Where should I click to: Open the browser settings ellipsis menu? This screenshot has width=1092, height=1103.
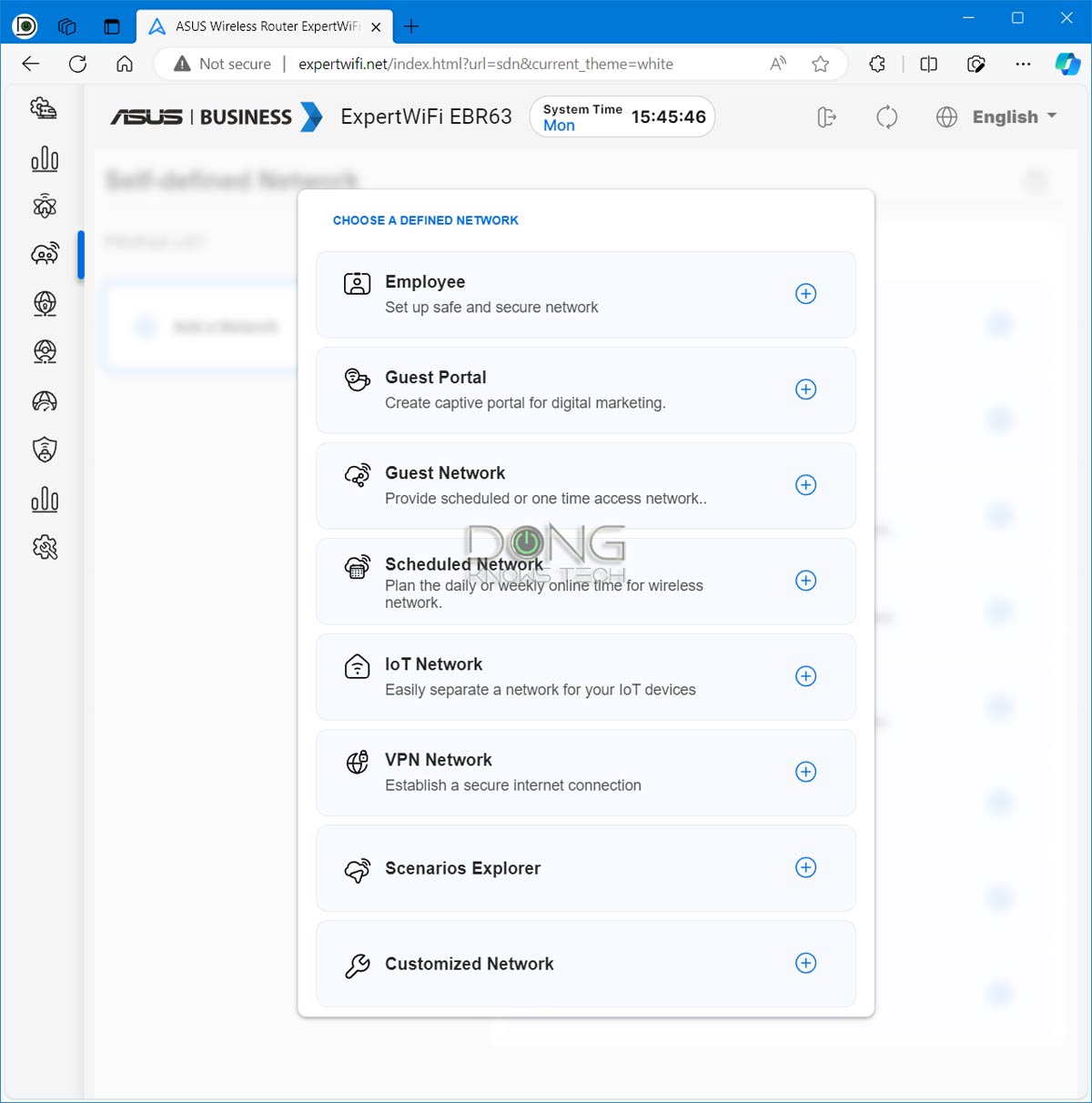point(1023,64)
